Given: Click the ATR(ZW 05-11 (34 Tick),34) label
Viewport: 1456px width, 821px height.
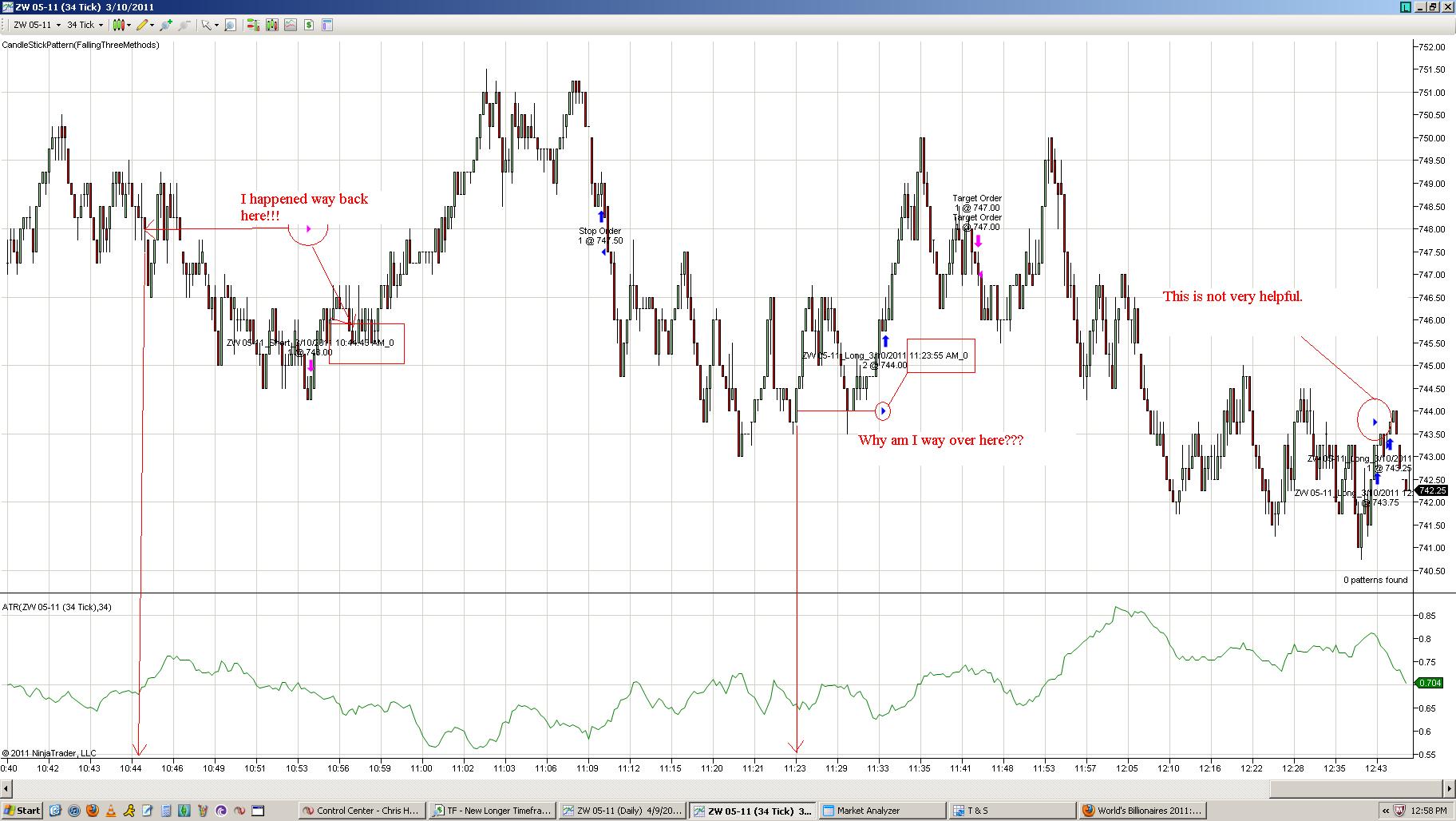Looking at the screenshot, I should pos(57,607).
